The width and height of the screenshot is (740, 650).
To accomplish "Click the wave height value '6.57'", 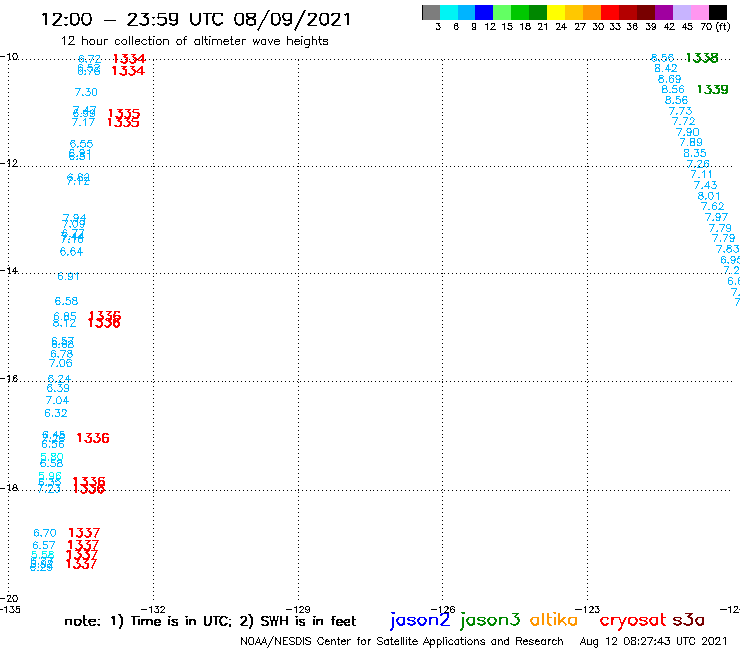I will [44, 545].
